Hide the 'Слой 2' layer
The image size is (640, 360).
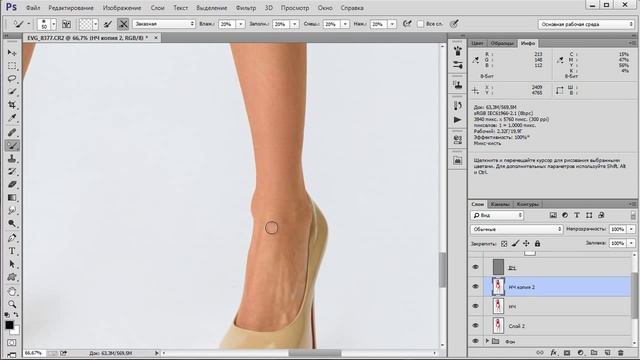pos(475,326)
